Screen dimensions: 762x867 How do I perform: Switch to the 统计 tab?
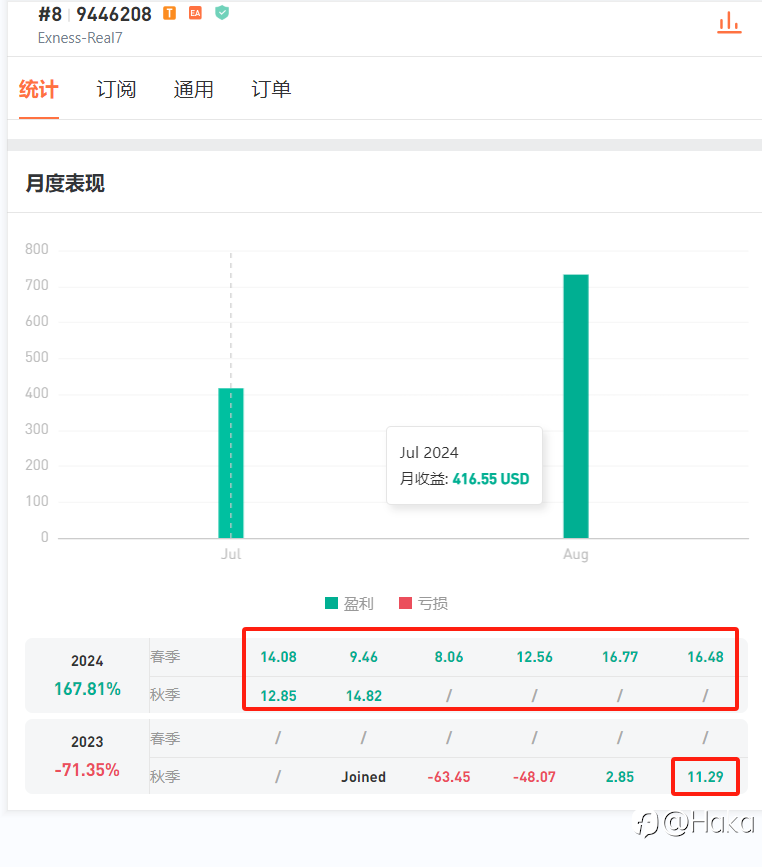point(39,89)
